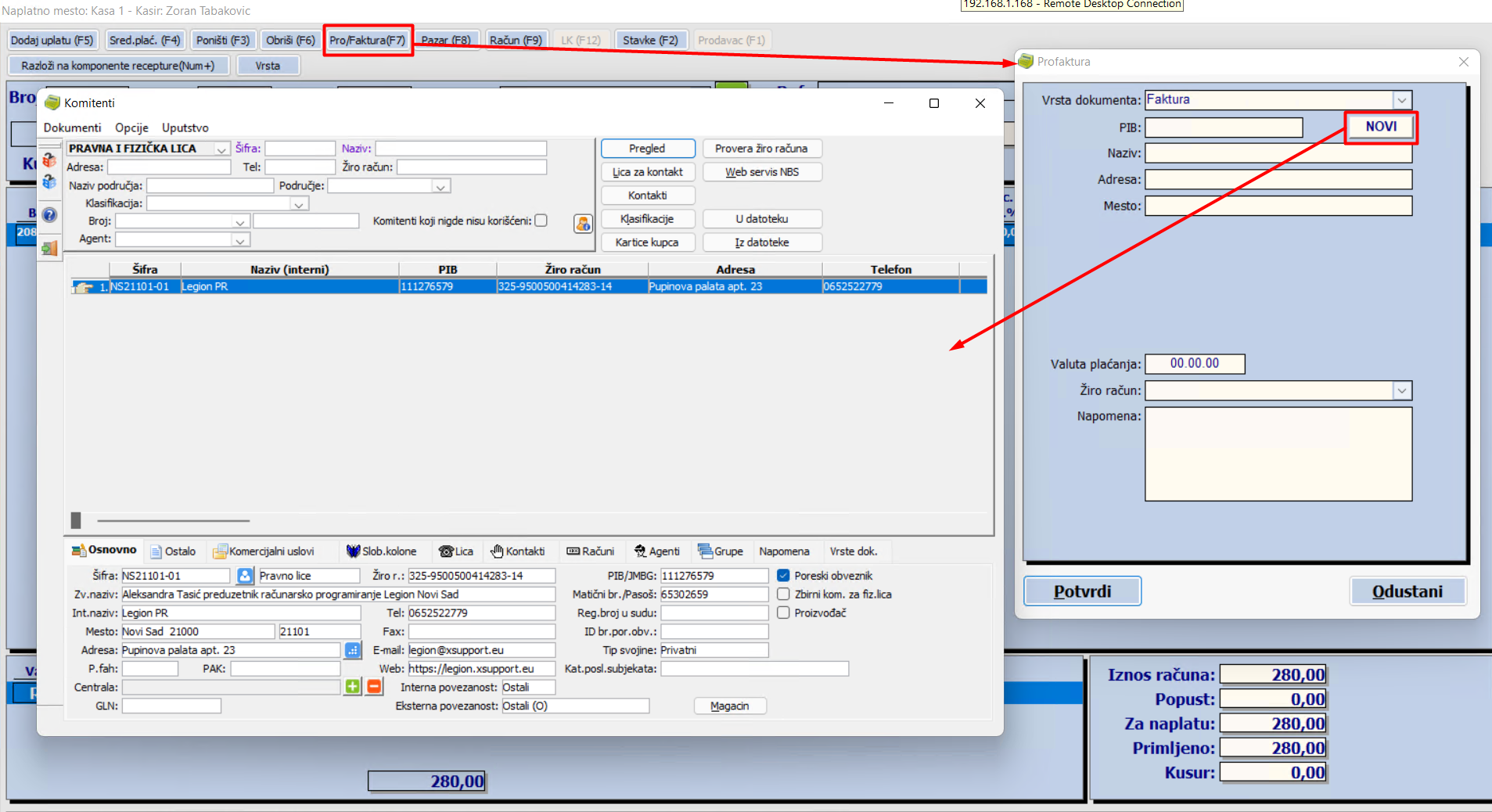Switch to the Komercijalni uslovi tab
Viewport: 1492px width, 812px height.
pos(264,552)
